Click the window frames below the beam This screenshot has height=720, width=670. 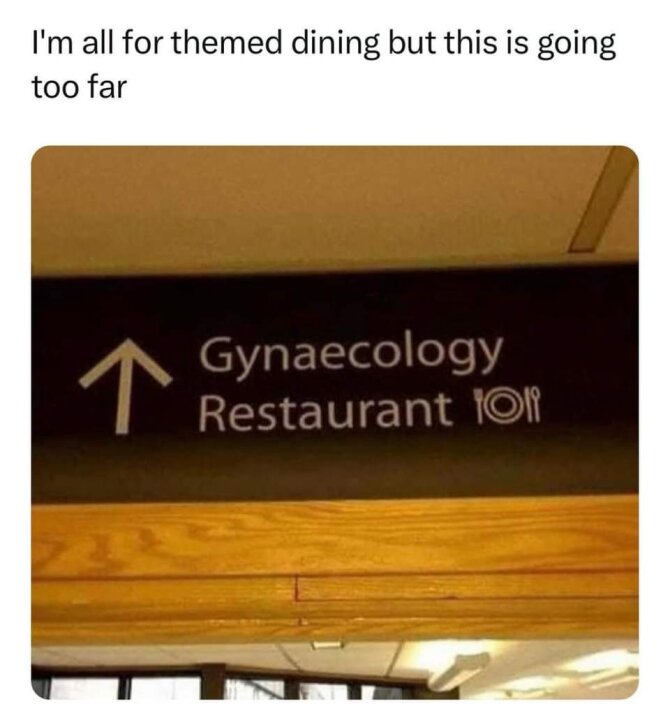coord(220,682)
